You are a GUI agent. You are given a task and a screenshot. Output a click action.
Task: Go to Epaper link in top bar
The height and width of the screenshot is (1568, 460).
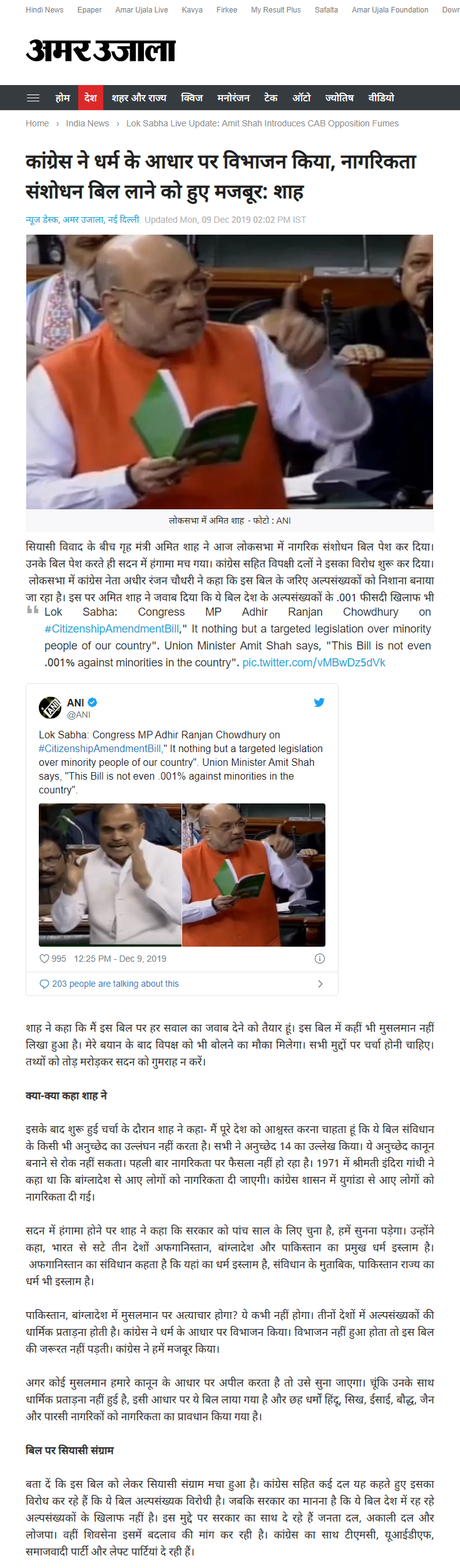(89, 10)
